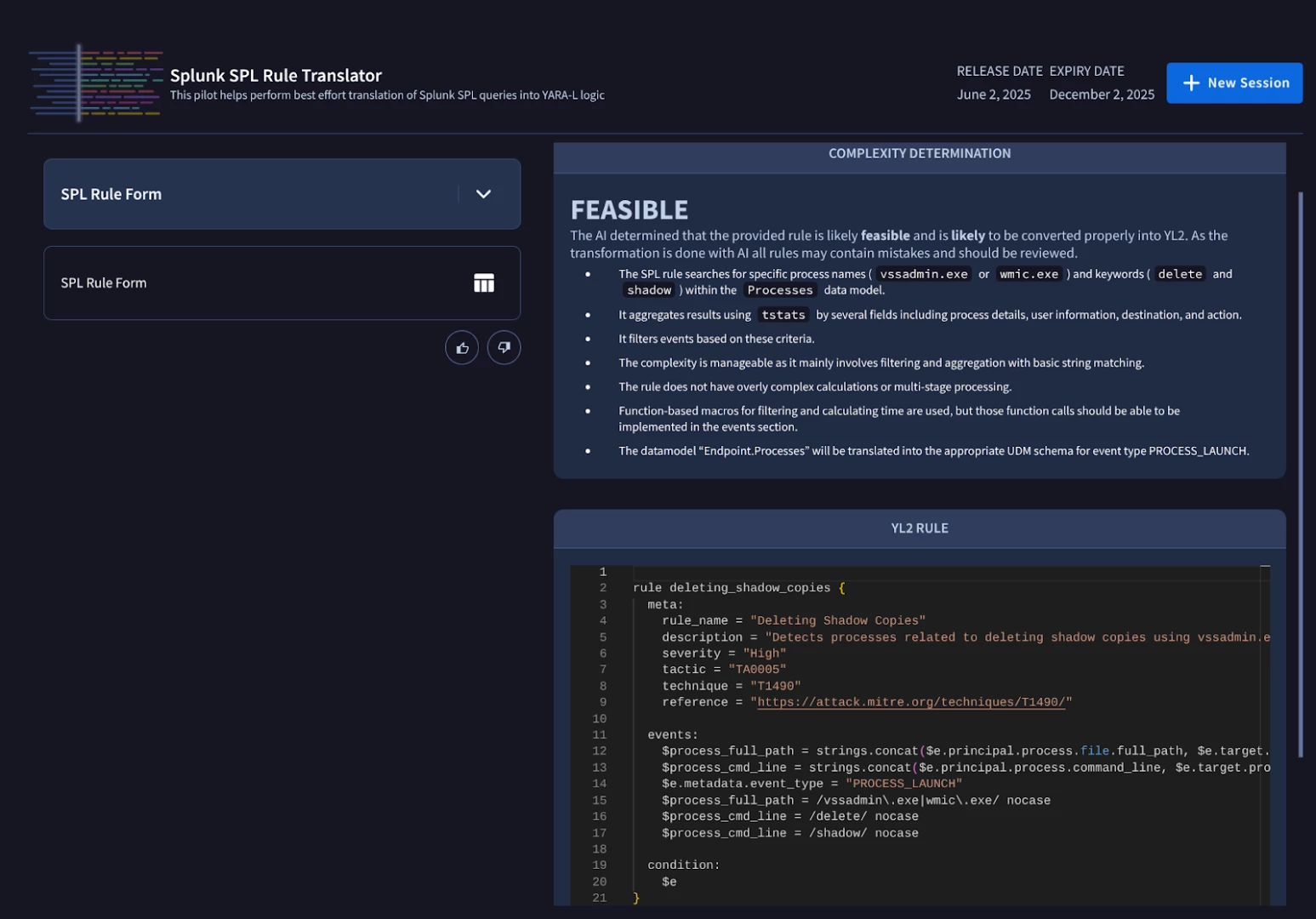
Task: Click the FEASIBLE heading
Action: tap(630, 209)
